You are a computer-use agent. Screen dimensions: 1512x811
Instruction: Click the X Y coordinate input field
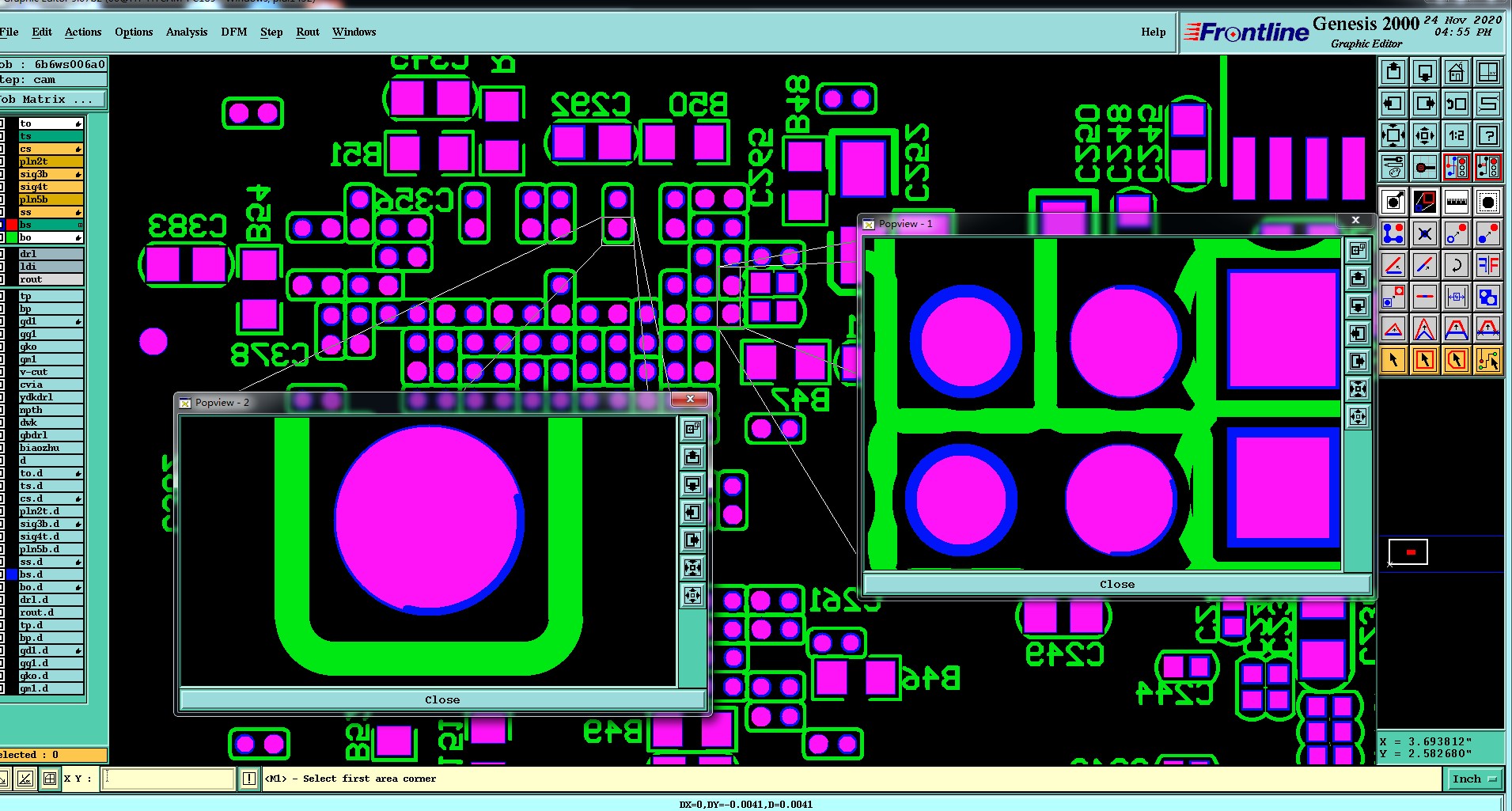169,779
